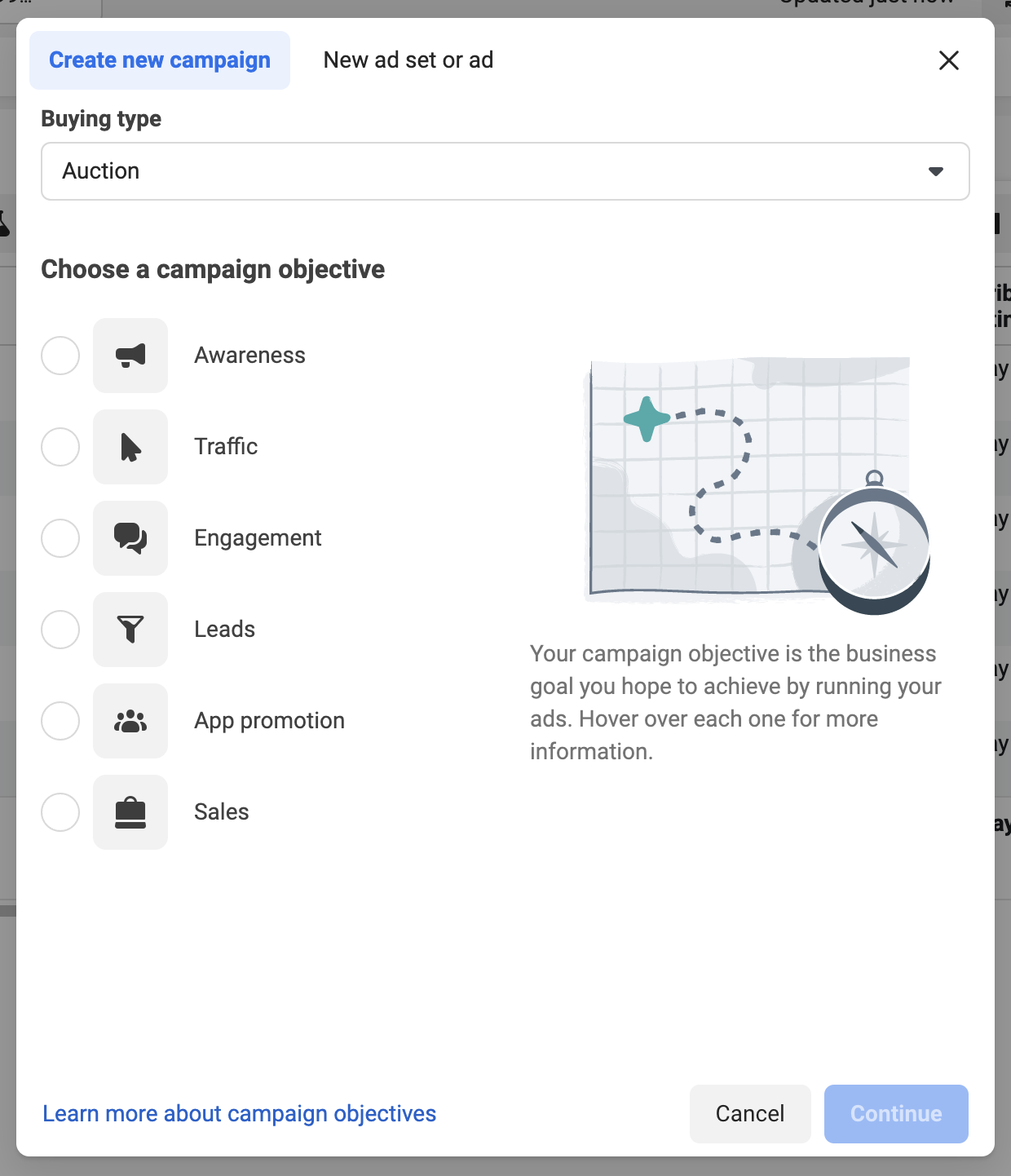Viewport: 1011px width, 1176px height.
Task: Click the Leads funnel icon
Action: 130,630
